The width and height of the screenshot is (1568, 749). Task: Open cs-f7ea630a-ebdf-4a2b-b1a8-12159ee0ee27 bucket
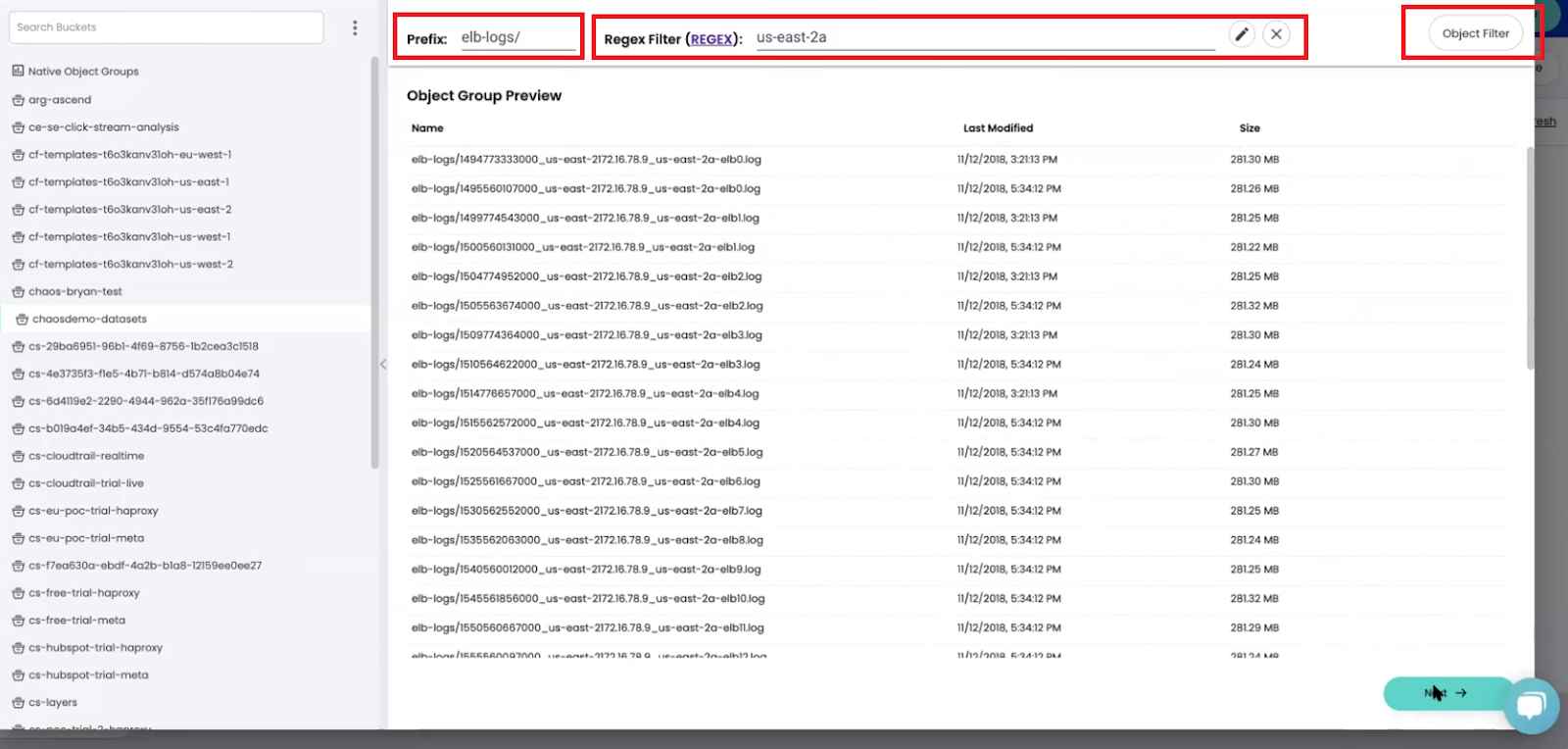coord(145,567)
